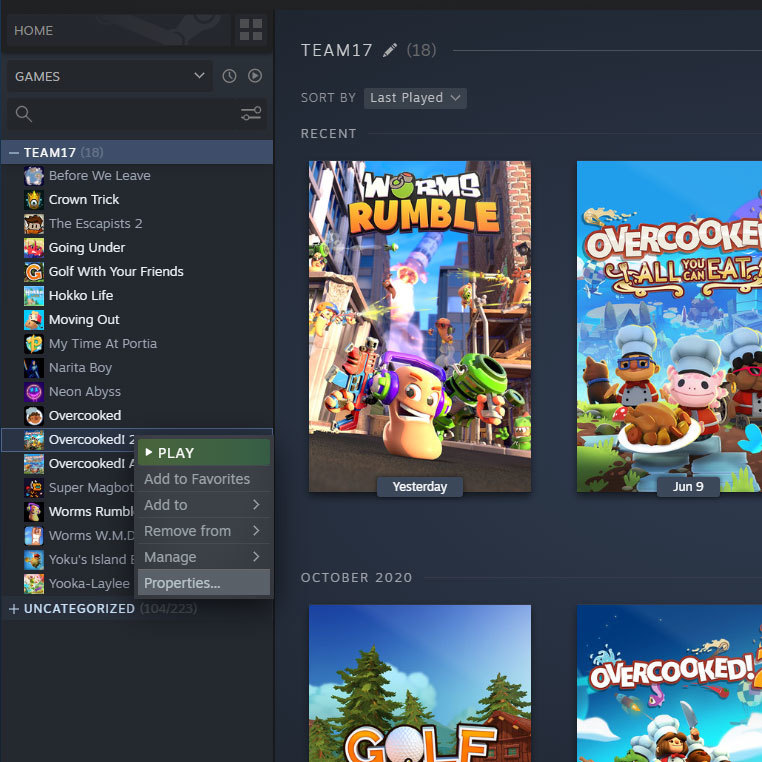This screenshot has height=762, width=762.
Task: Click the Crown Trick game icon
Action: [x=34, y=199]
